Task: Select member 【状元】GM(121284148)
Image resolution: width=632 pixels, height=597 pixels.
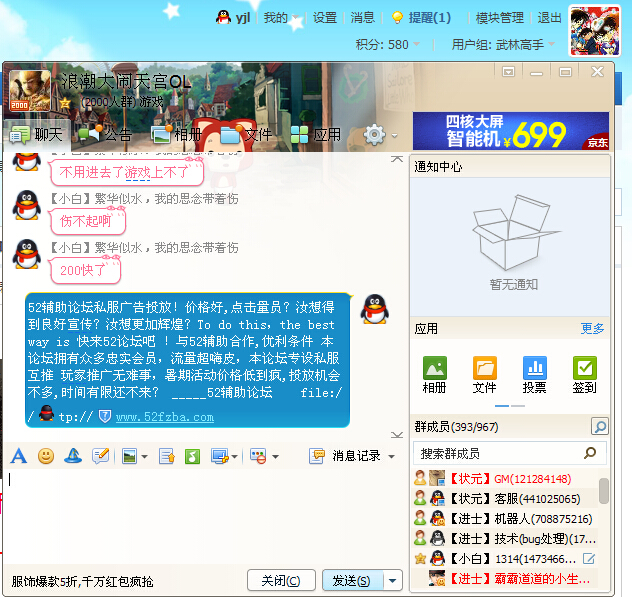Action: [x=505, y=478]
